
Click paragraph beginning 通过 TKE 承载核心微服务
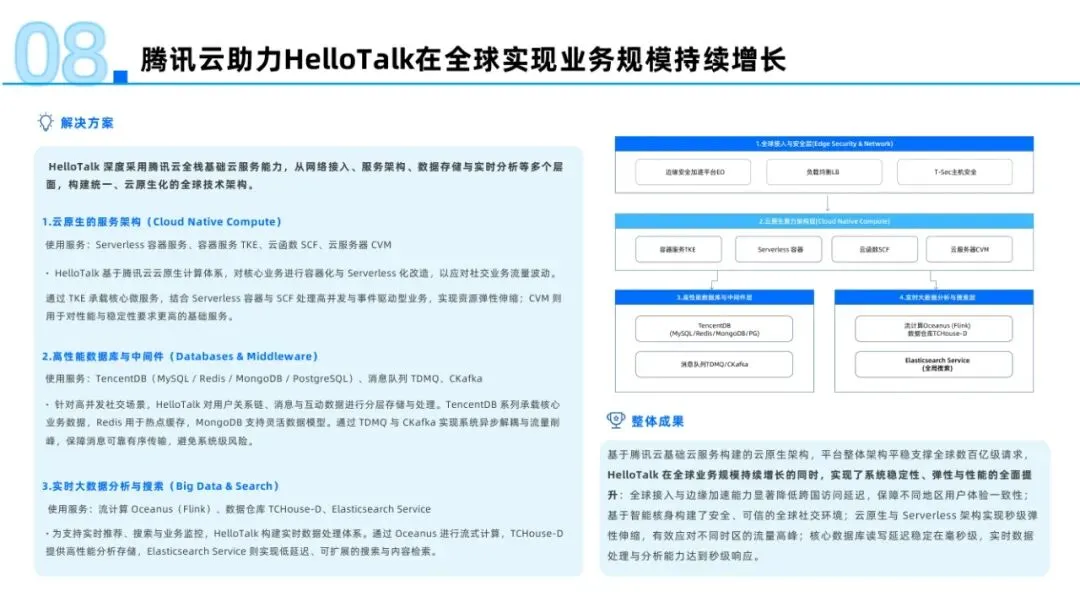coord(304,307)
